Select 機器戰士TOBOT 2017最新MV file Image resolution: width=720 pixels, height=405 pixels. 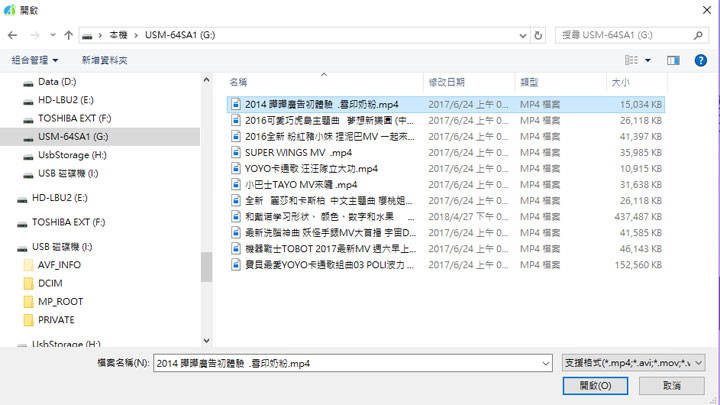click(445, 249)
